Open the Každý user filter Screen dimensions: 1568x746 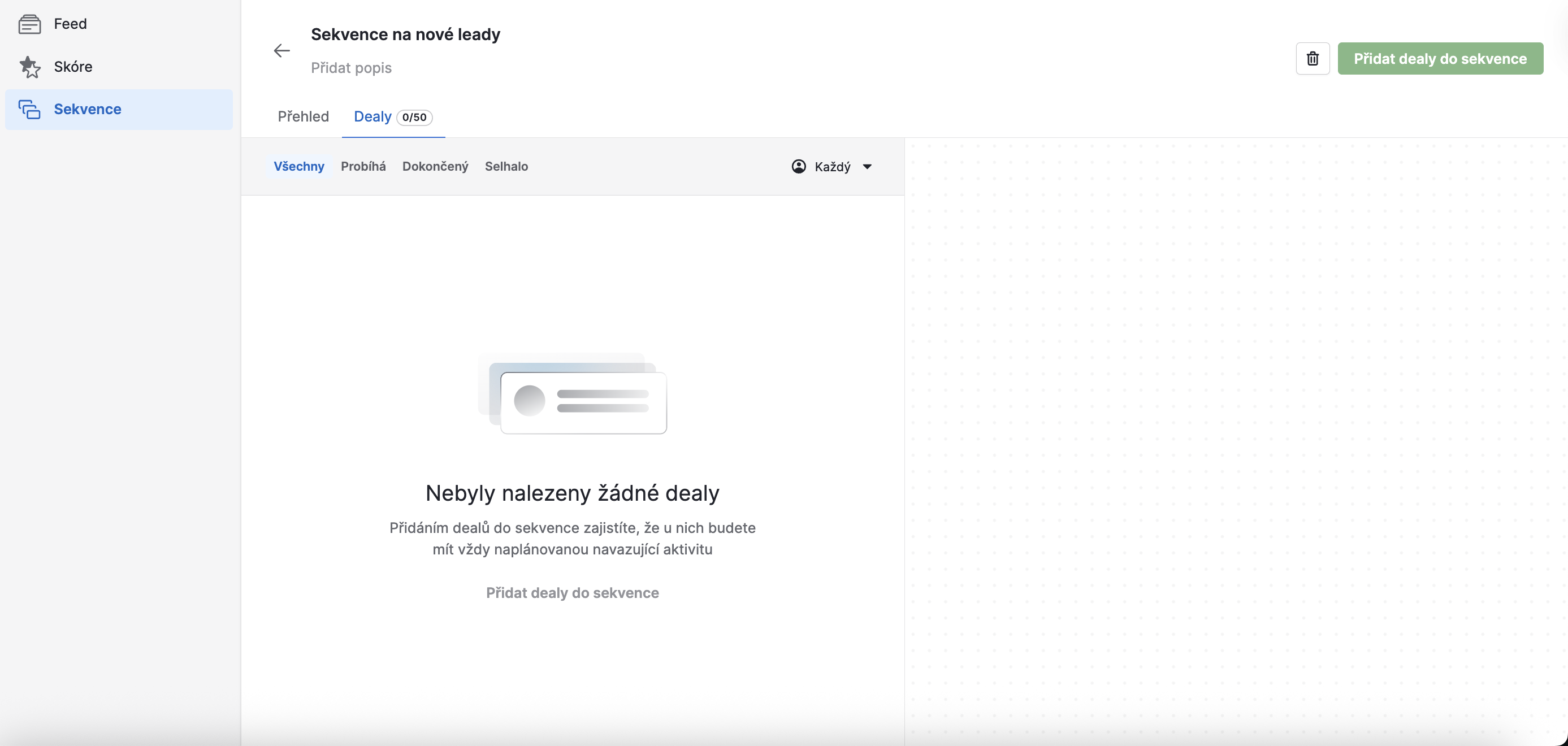[x=832, y=167]
